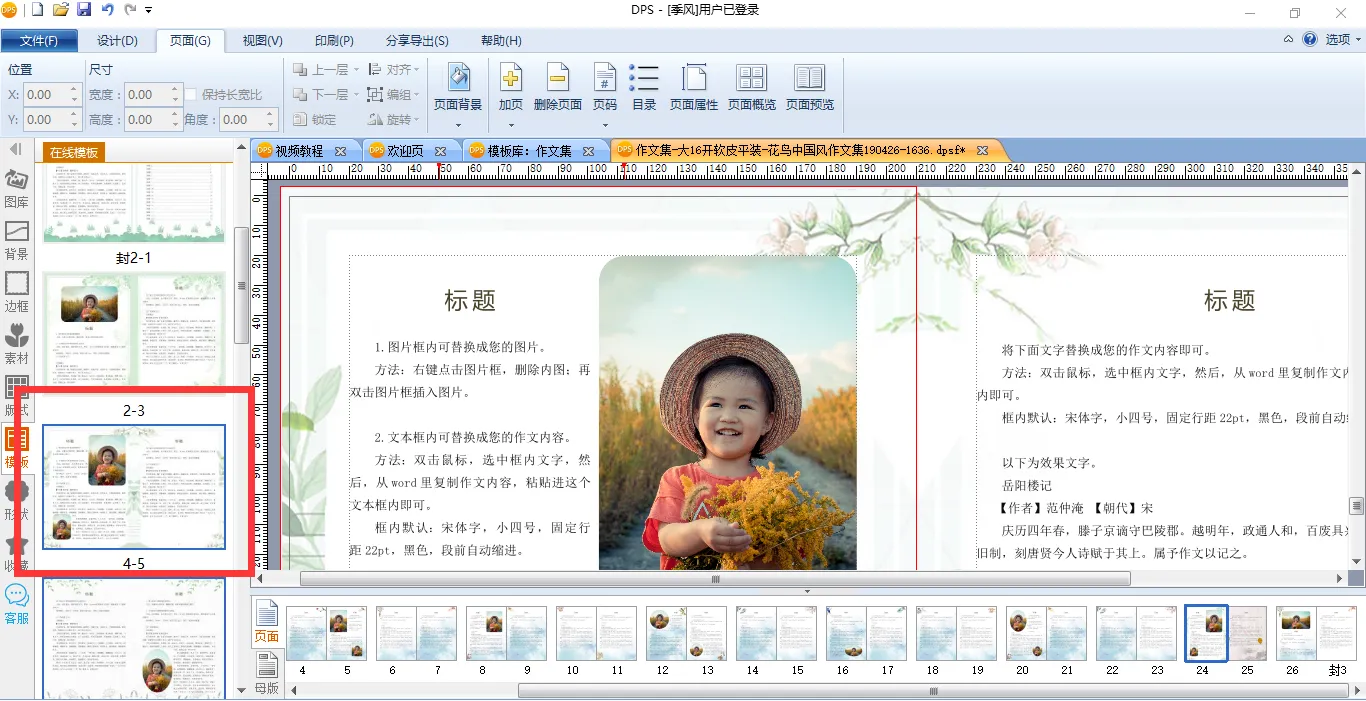Collapse the left template panel

(16, 149)
